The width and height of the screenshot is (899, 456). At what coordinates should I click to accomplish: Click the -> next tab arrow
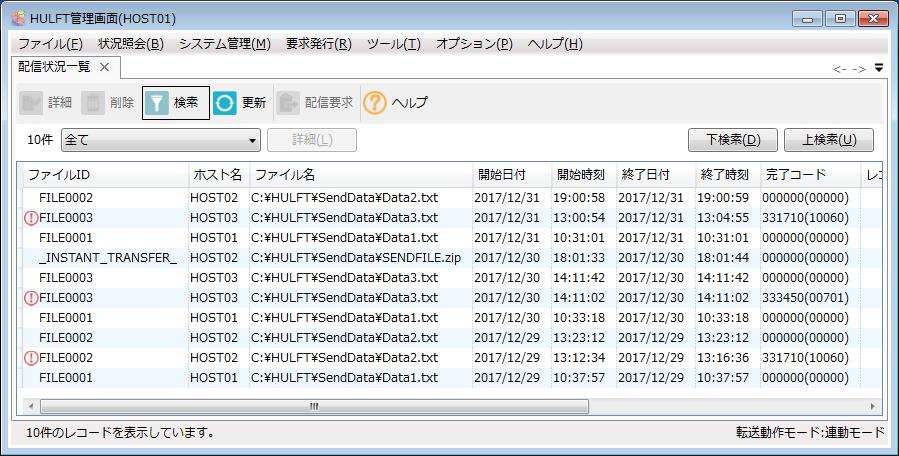(x=859, y=69)
